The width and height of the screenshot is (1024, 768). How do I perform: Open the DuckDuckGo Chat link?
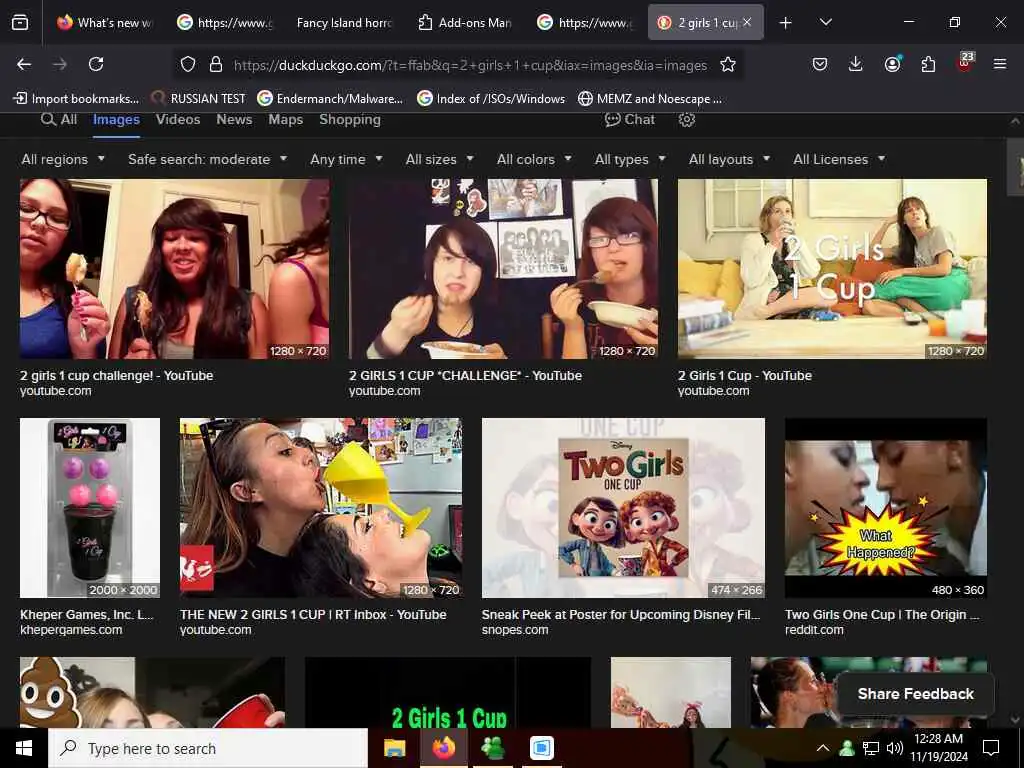pyautogui.click(x=630, y=120)
